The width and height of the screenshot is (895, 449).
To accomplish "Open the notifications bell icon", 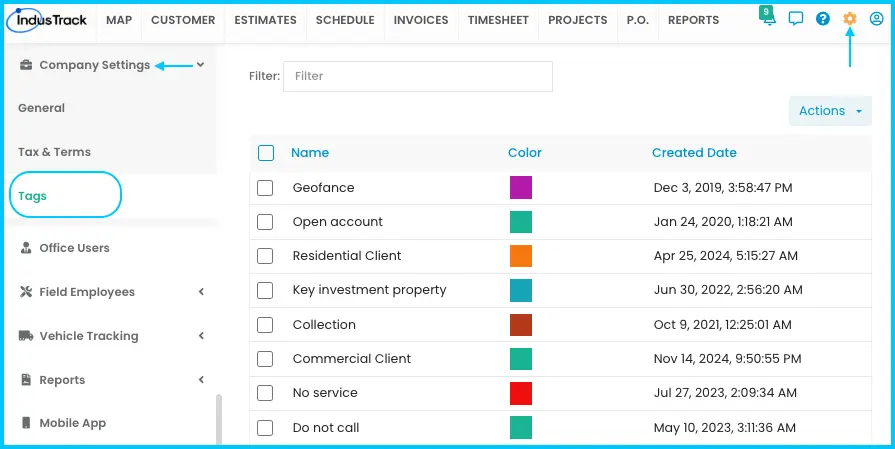I will [768, 17].
